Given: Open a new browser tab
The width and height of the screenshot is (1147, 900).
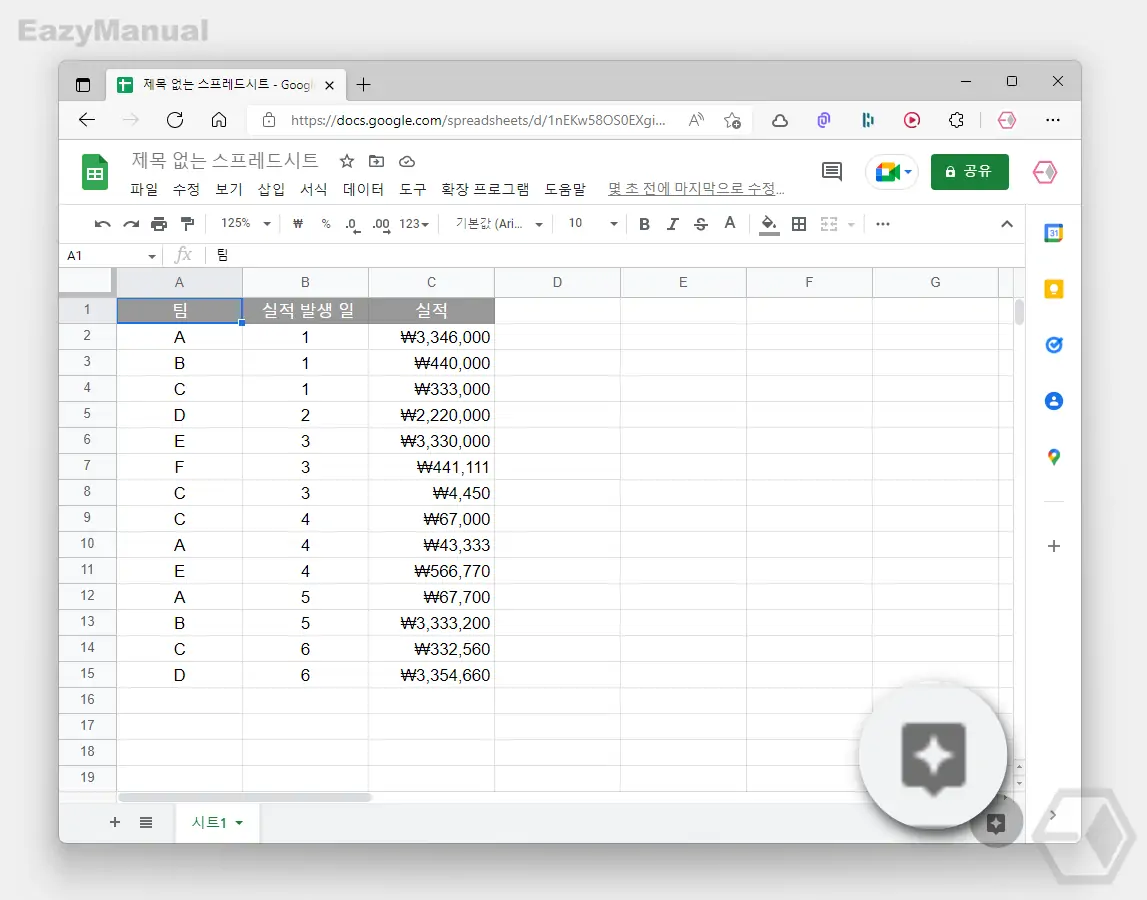Looking at the screenshot, I should 363,85.
